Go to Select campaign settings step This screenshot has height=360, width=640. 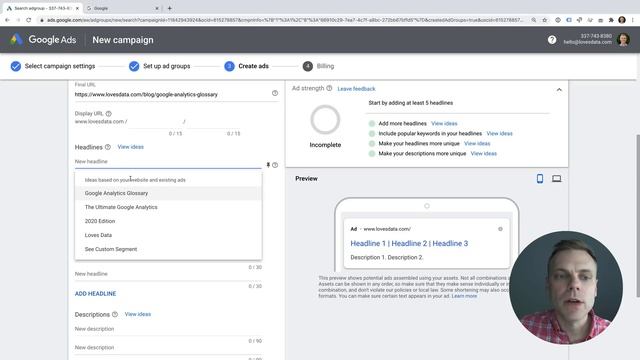coord(53,66)
